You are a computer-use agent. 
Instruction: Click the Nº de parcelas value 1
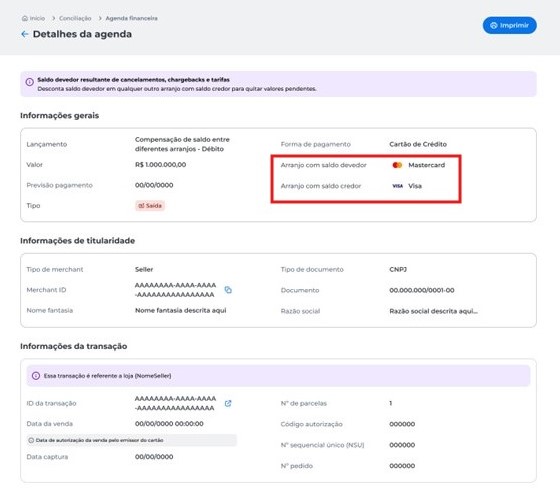391,403
